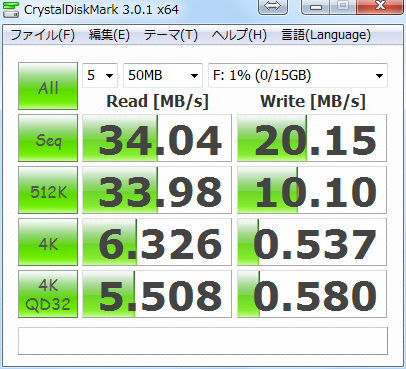This screenshot has height=369, width=406.
Task: Click the 512K read result 33.98
Action: point(157,190)
